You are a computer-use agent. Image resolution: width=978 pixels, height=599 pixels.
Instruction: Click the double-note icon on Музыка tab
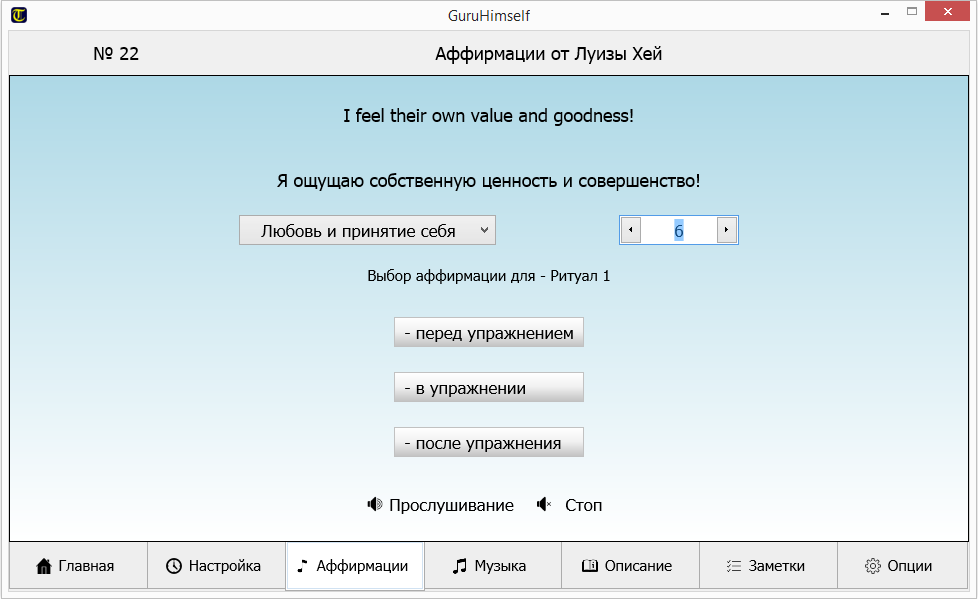tap(459, 566)
